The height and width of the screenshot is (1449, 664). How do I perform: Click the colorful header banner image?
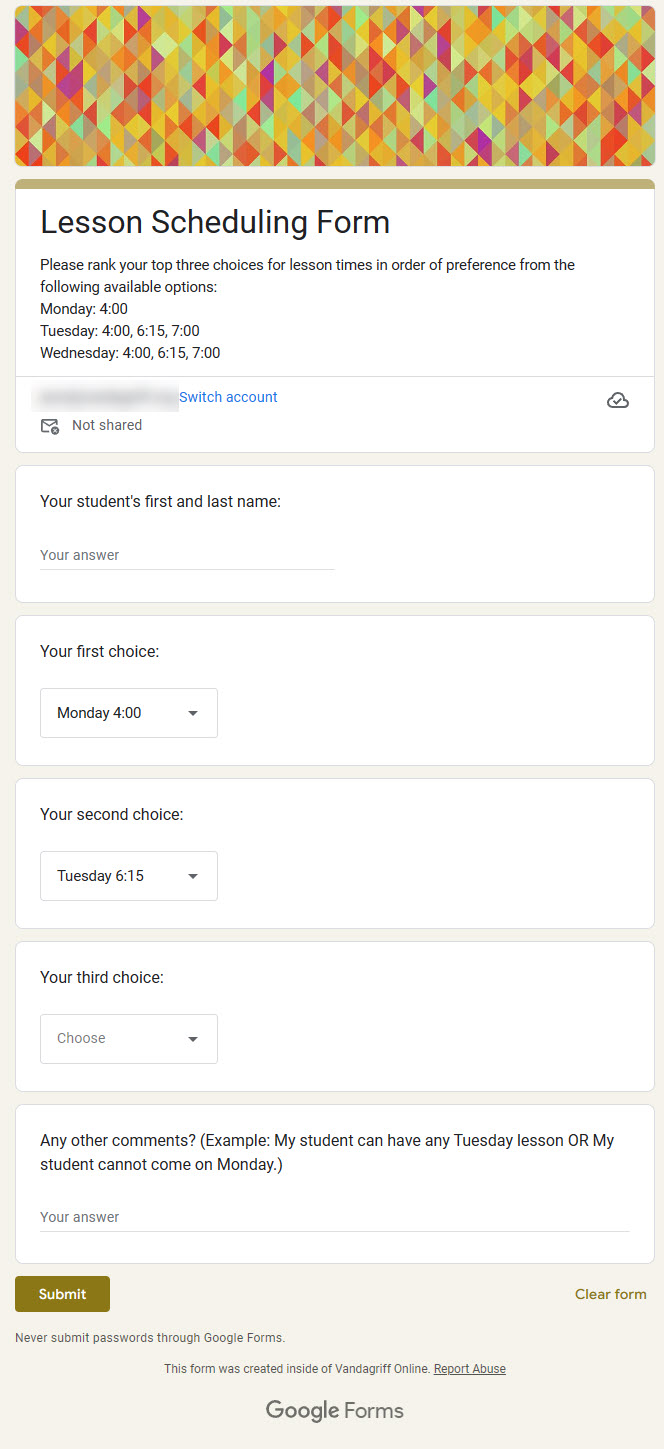coord(334,85)
